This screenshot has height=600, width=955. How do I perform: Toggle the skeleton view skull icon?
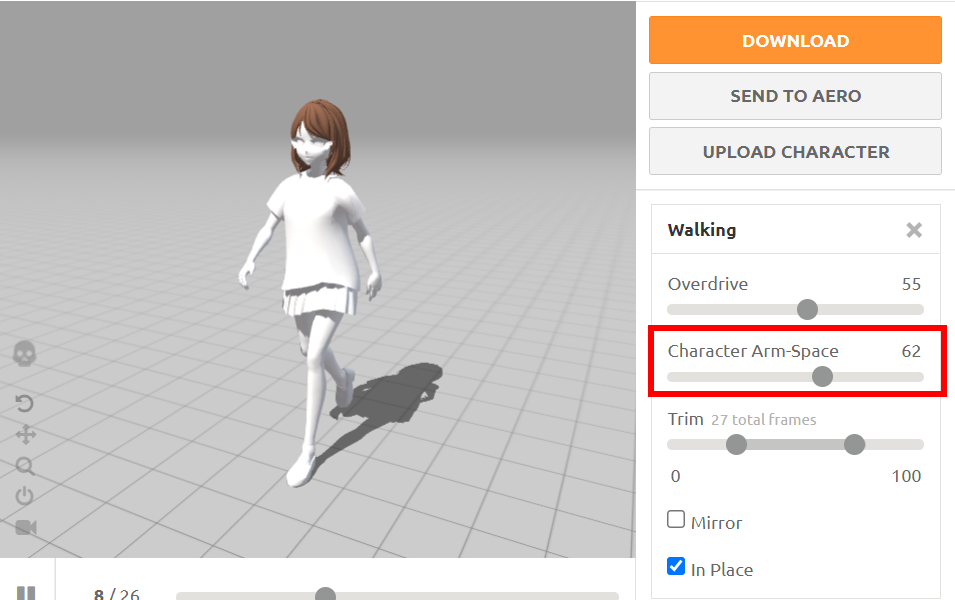pyautogui.click(x=25, y=353)
